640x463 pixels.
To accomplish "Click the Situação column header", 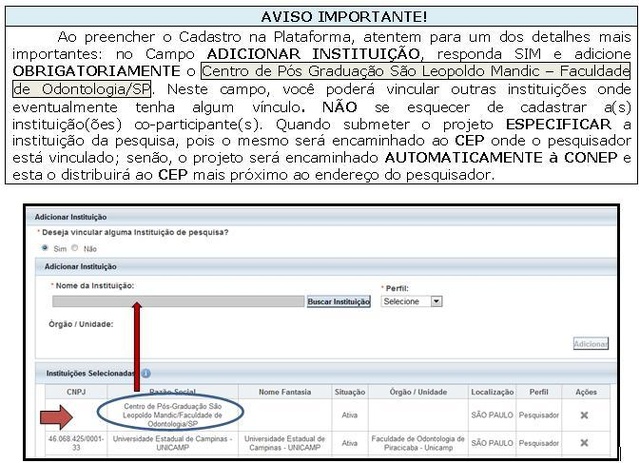I will [349, 392].
